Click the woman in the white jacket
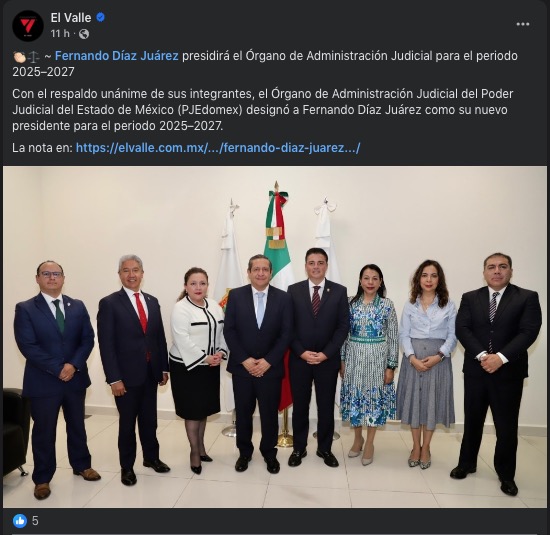The height and width of the screenshot is (535, 550). point(197,368)
